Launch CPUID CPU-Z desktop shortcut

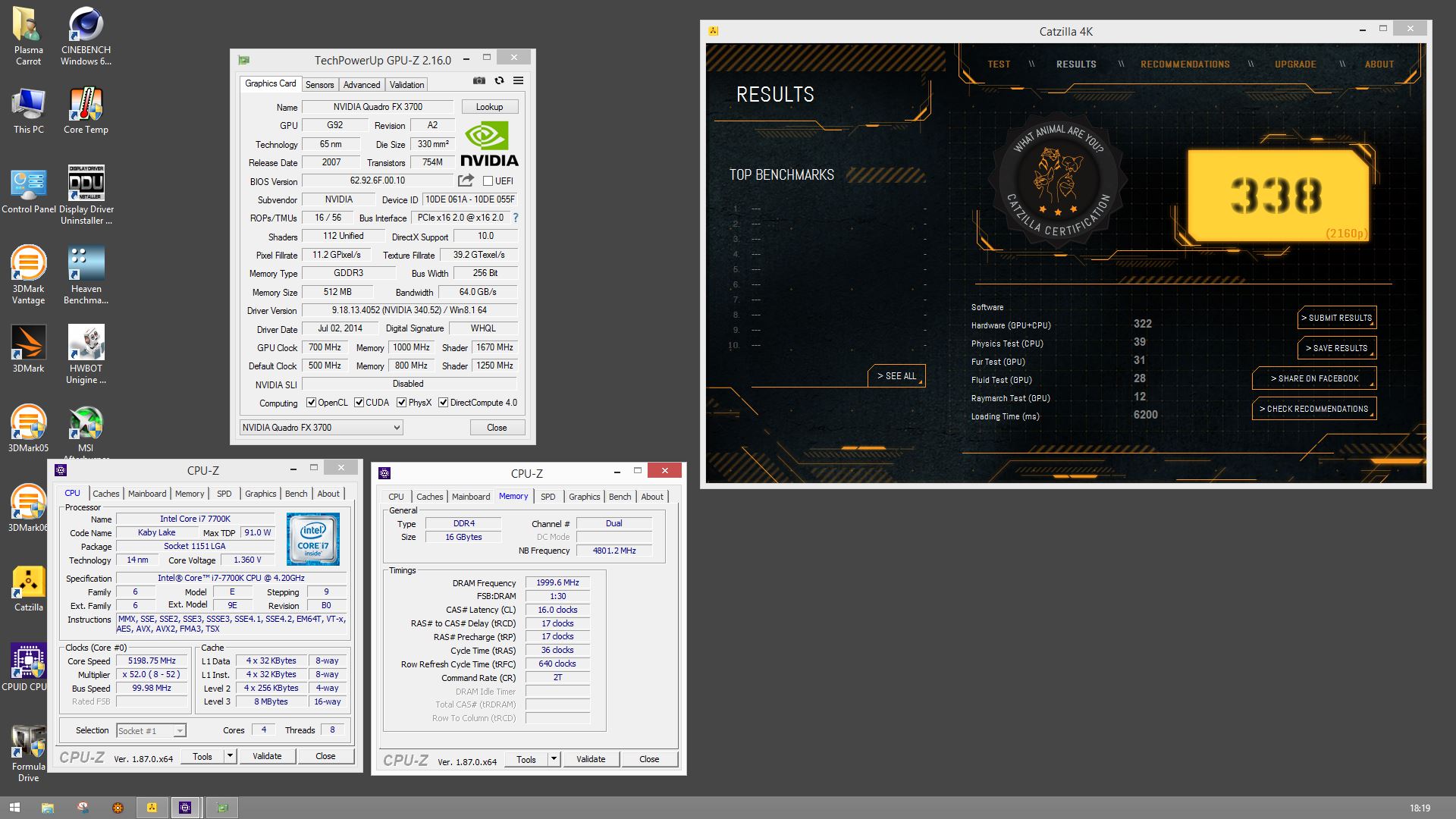point(26,667)
